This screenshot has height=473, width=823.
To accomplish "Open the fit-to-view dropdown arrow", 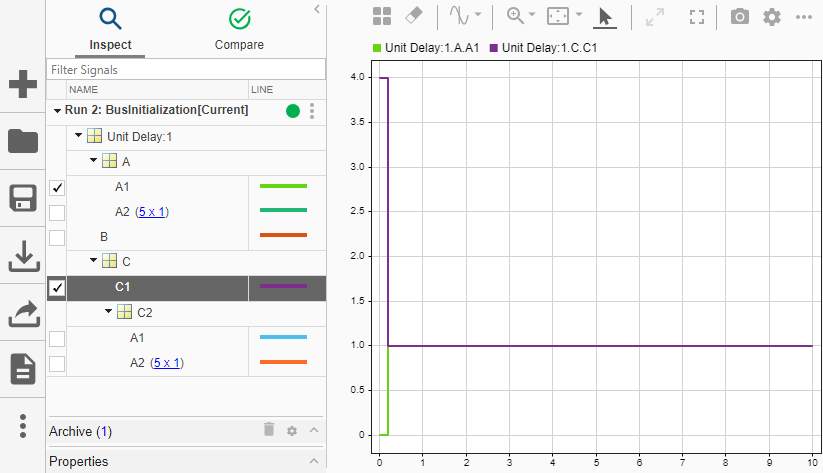I will pos(578,15).
